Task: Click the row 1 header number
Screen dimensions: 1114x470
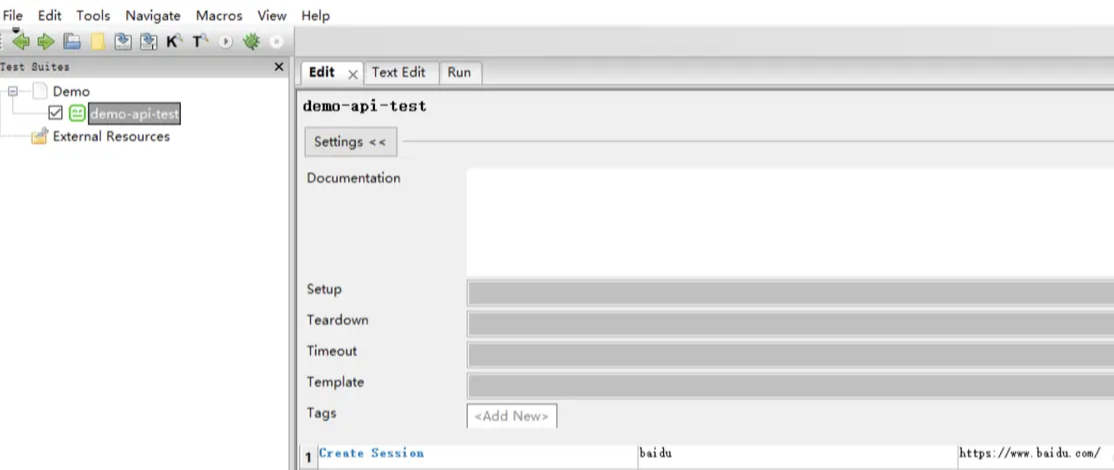Action: 308,458
